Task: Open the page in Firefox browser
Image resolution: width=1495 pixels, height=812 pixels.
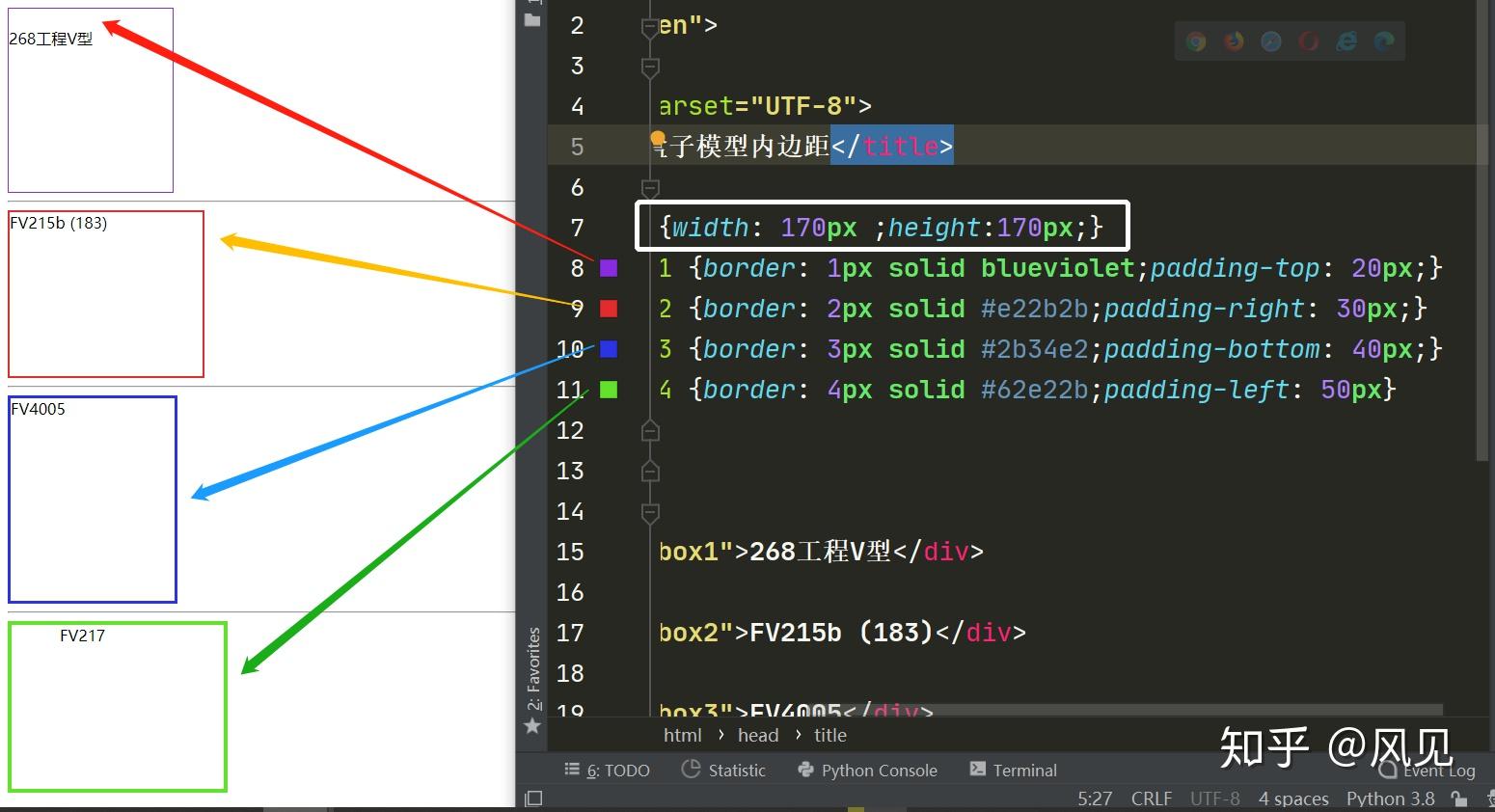Action: (1234, 41)
